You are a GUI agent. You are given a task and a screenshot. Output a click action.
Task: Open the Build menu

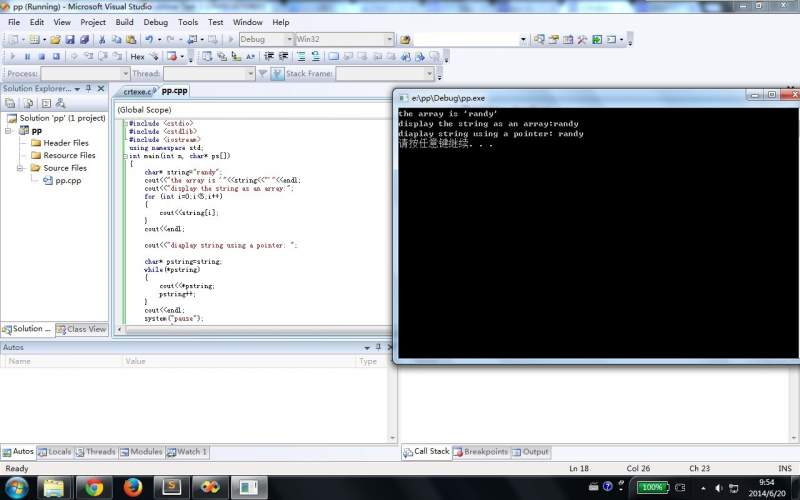click(x=124, y=22)
